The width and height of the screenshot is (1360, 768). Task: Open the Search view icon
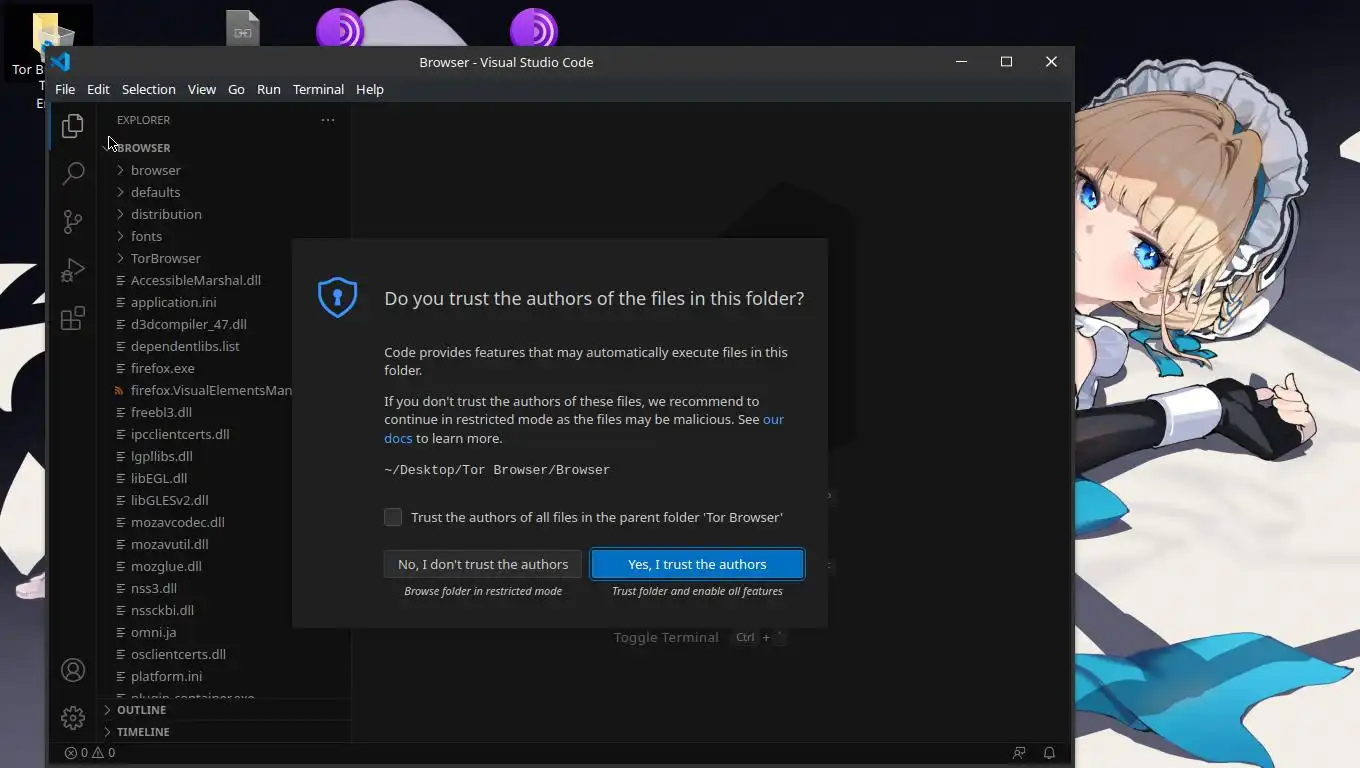[73, 173]
